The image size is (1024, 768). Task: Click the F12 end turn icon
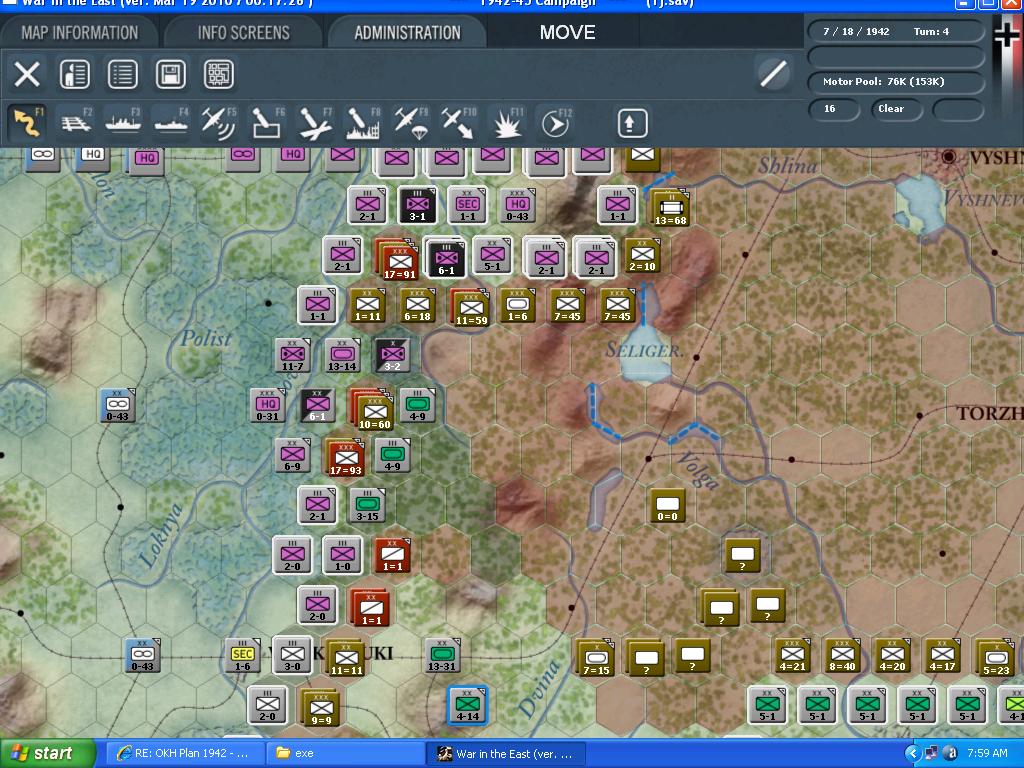[x=555, y=123]
